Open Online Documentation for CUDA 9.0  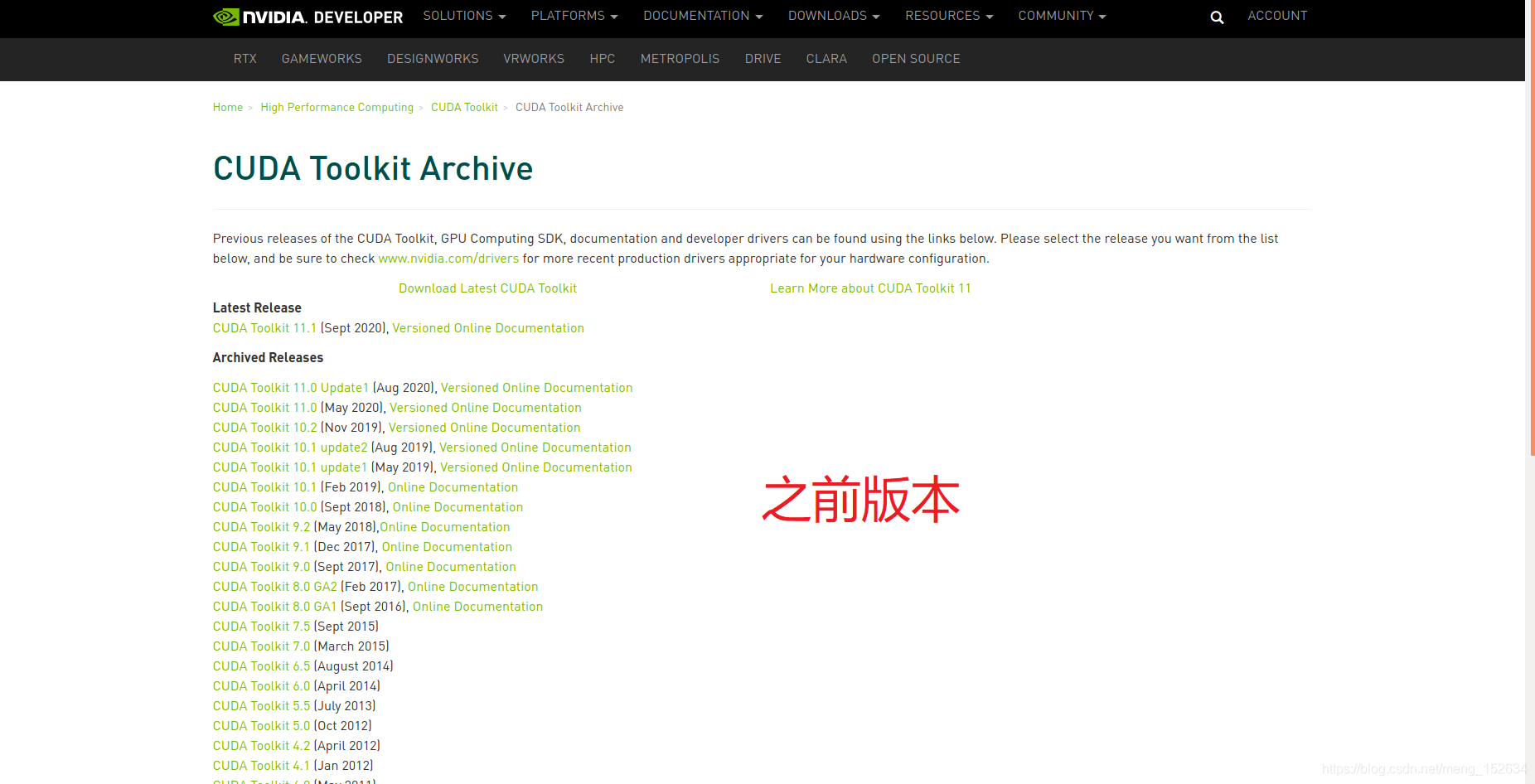point(451,567)
